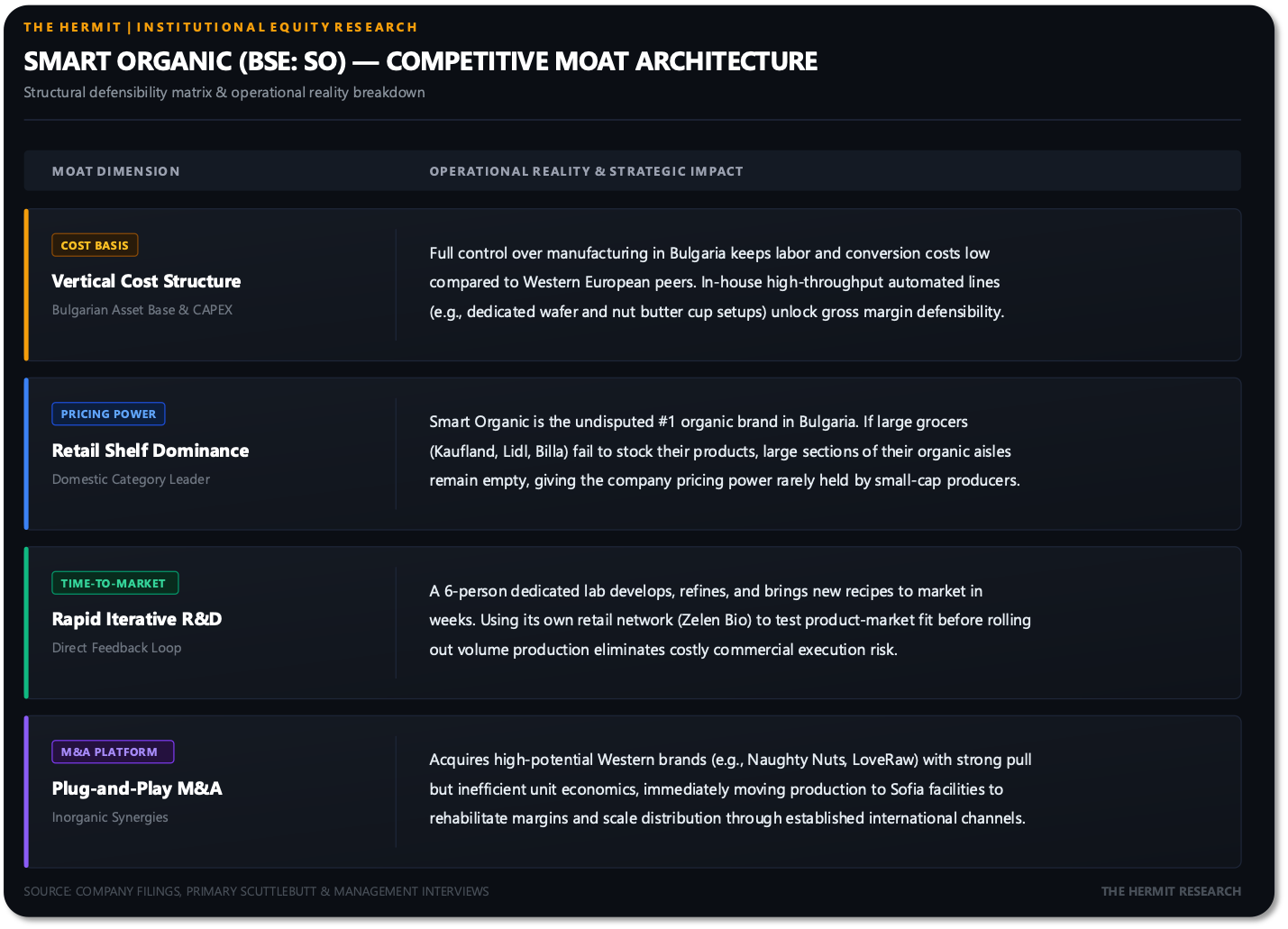
Task: Select the TIME-TO-MARKET green tag
Action: (114, 583)
